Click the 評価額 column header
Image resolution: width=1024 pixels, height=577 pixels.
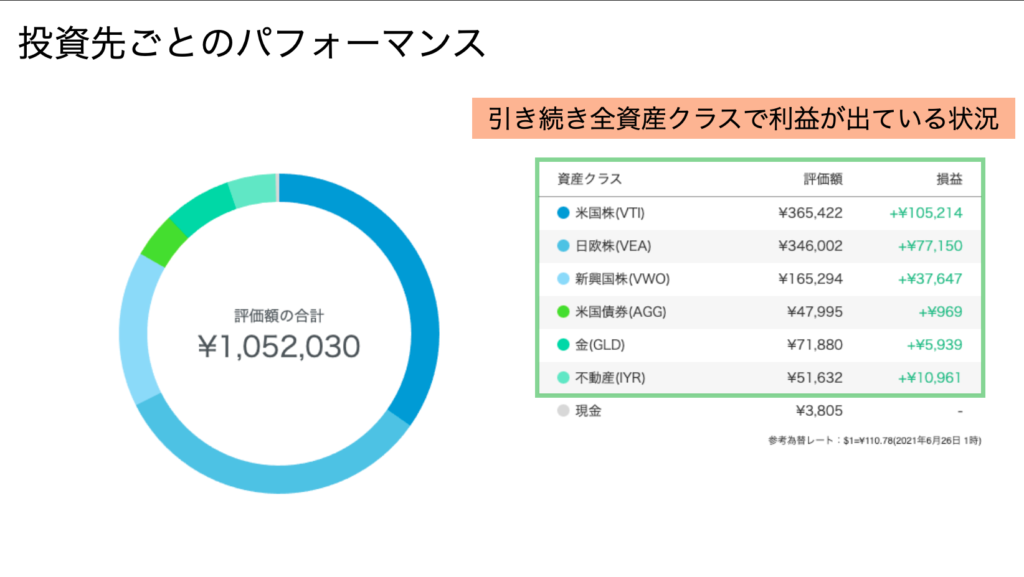823,180
